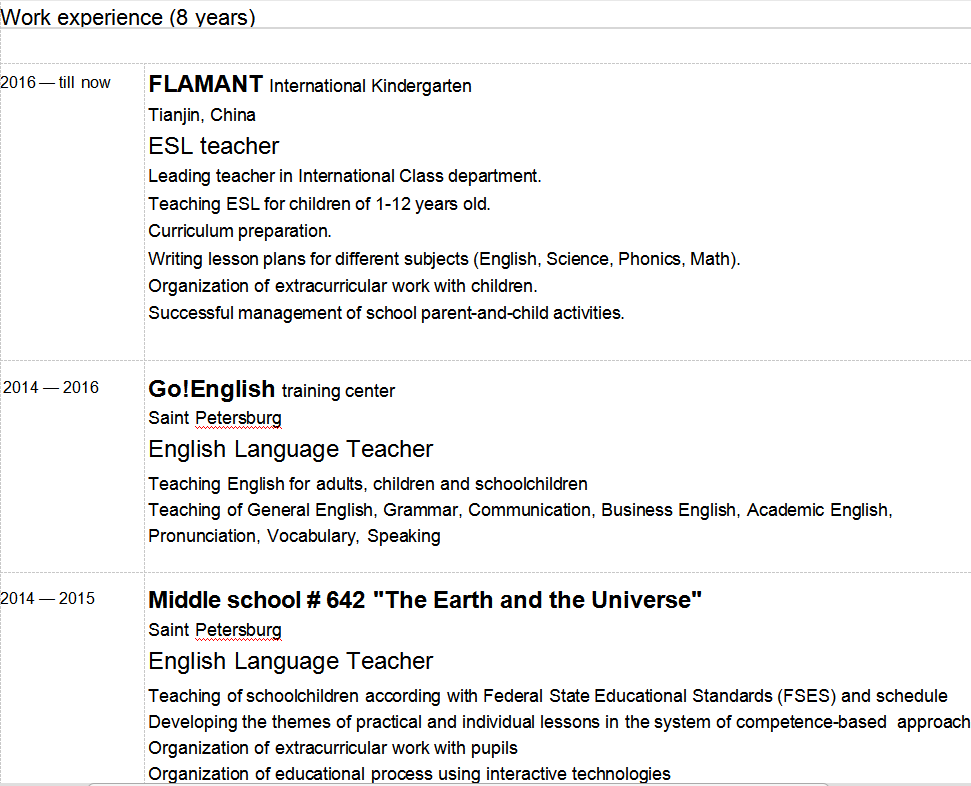Click the 'Writing lesson plans' line
The height and width of the screenshot is (786, 971).
(x=444, y=259)
